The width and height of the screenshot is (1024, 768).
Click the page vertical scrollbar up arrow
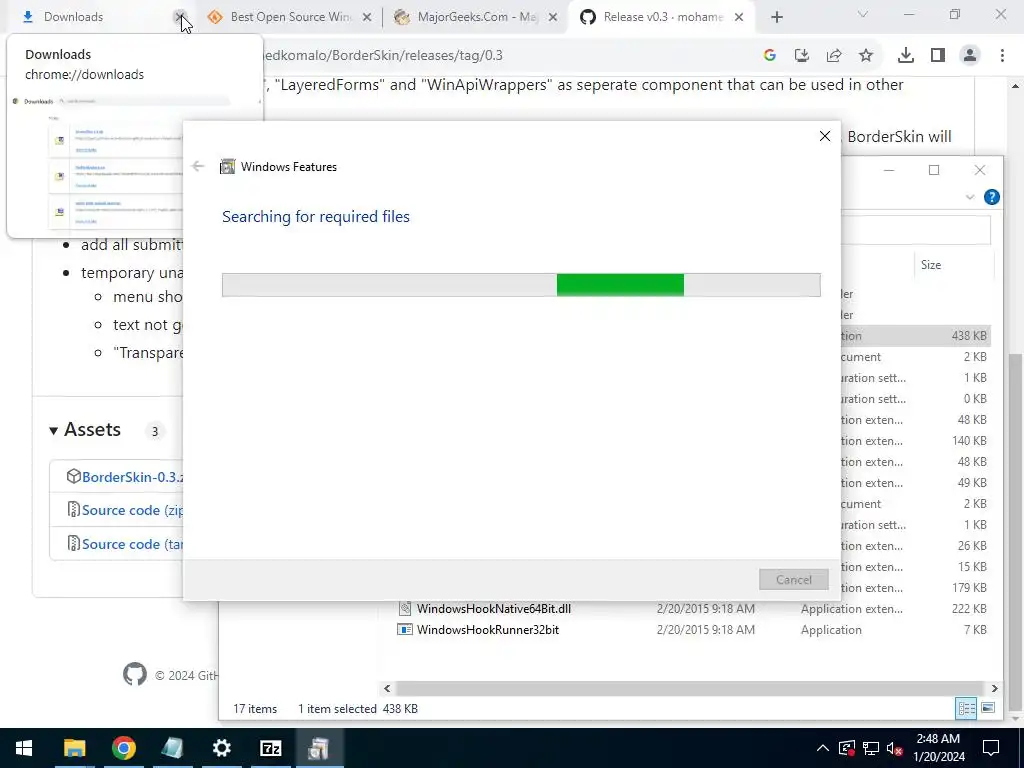tap(1016, 86)
